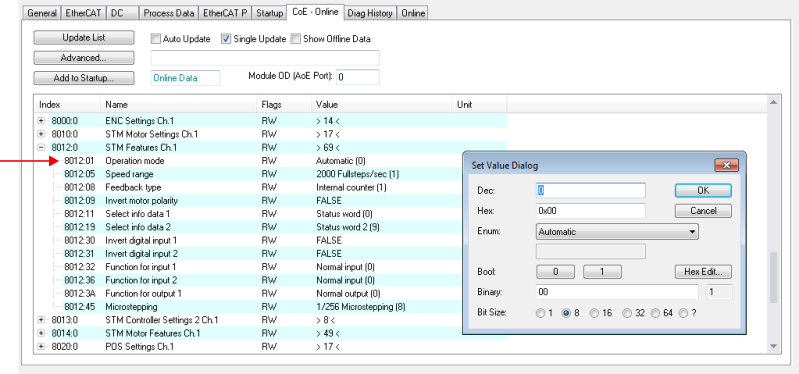Click the Bool 0 button
Image resolution: width=799 pixels, height=374 pixels.
(x=555, y=272)
